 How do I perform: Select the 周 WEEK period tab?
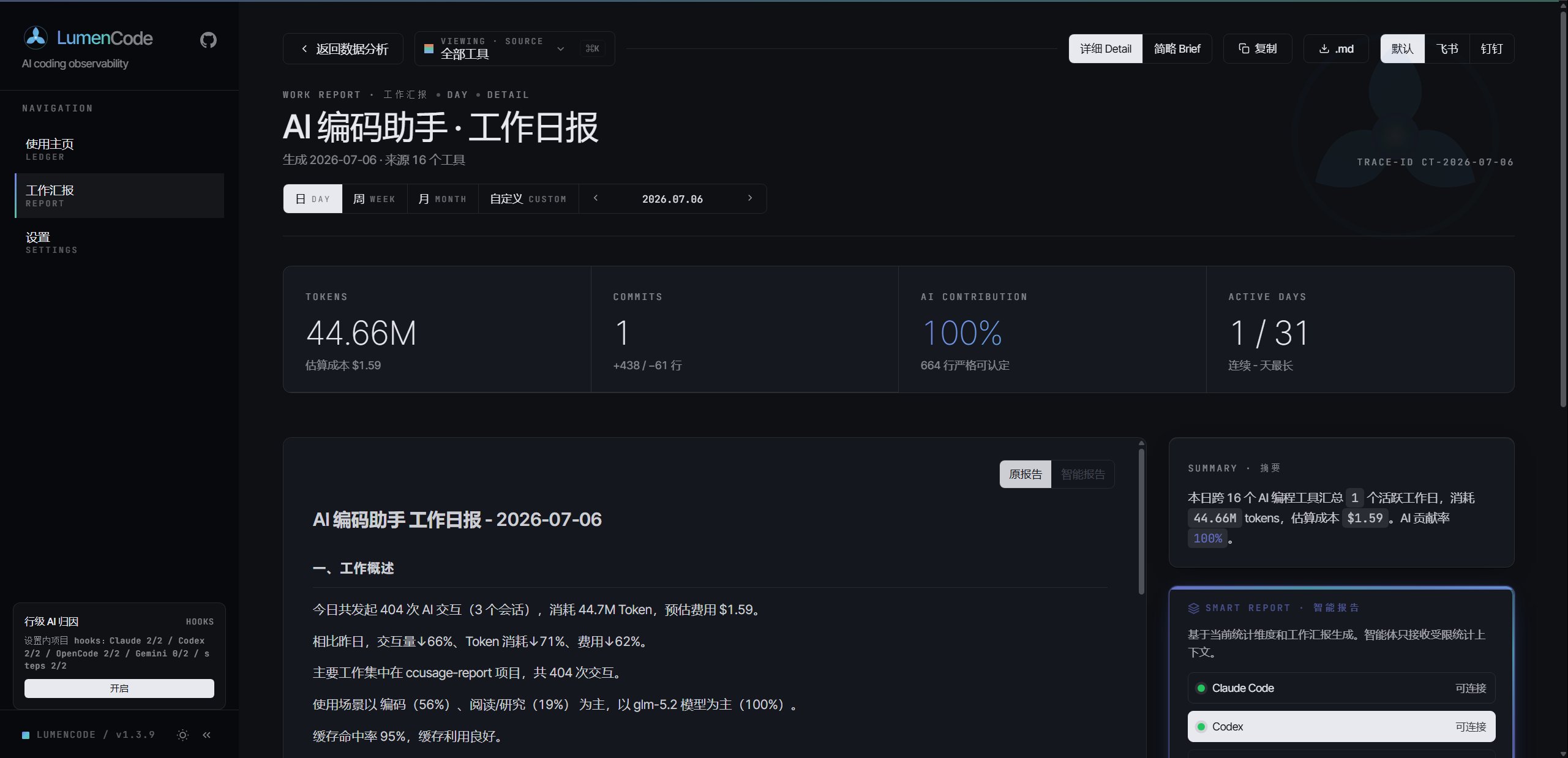pos(374,198)
